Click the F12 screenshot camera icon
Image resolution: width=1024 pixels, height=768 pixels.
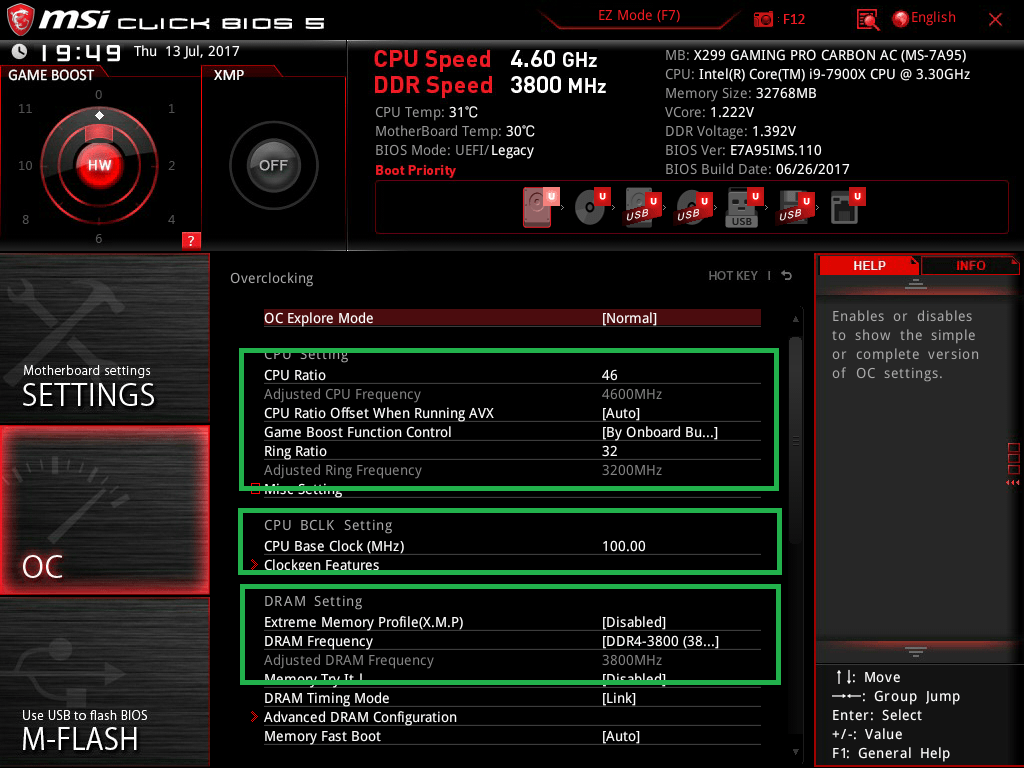pos(763,19)
